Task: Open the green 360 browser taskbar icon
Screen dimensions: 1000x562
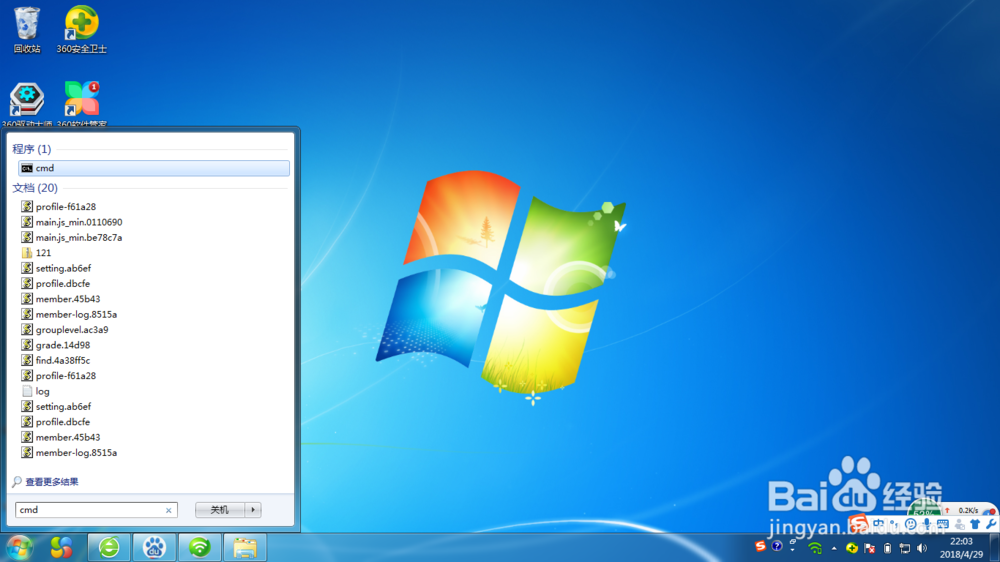Action: click(109, 547)
